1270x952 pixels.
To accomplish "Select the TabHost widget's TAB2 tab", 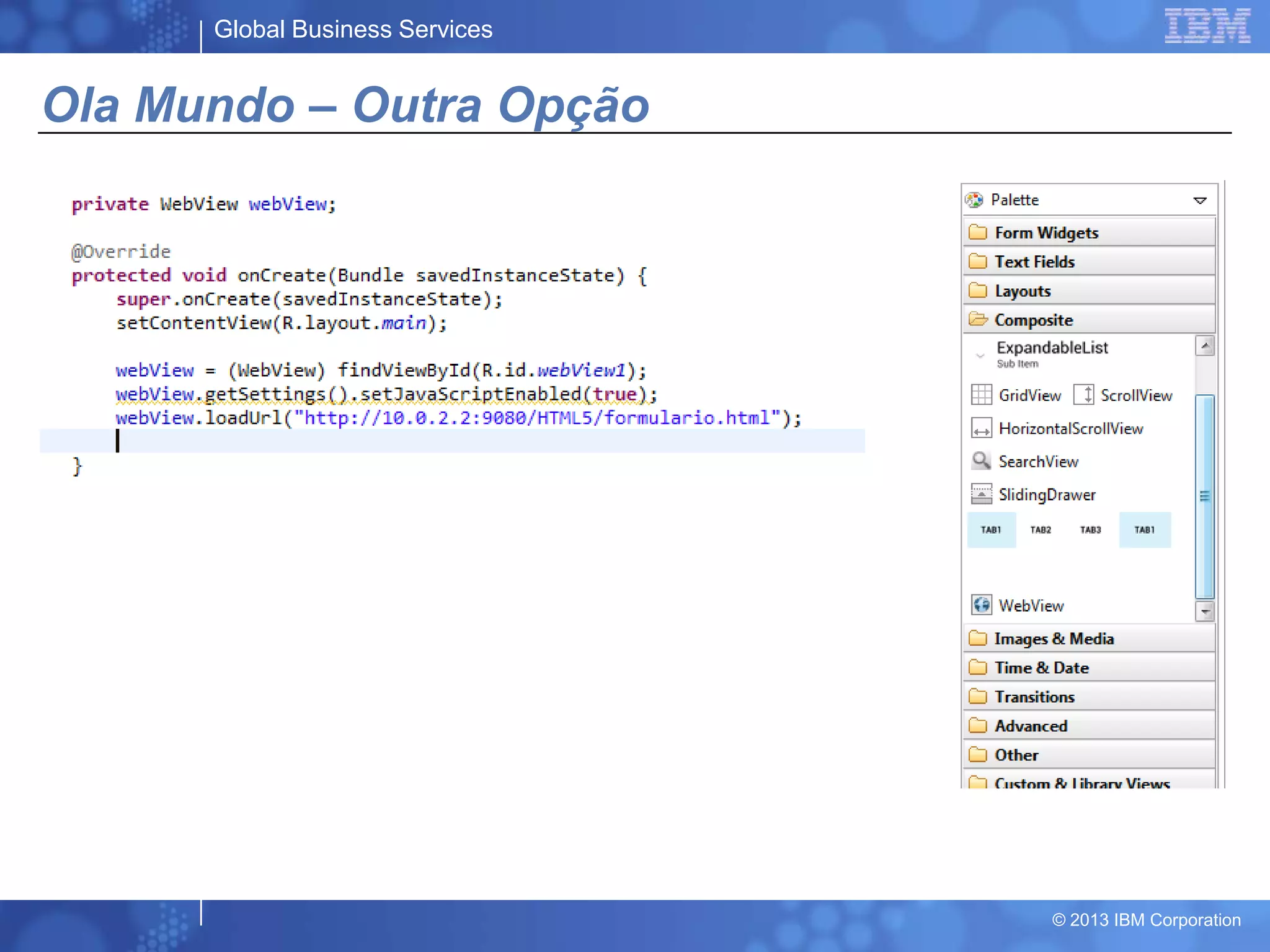I will 1041,530.
